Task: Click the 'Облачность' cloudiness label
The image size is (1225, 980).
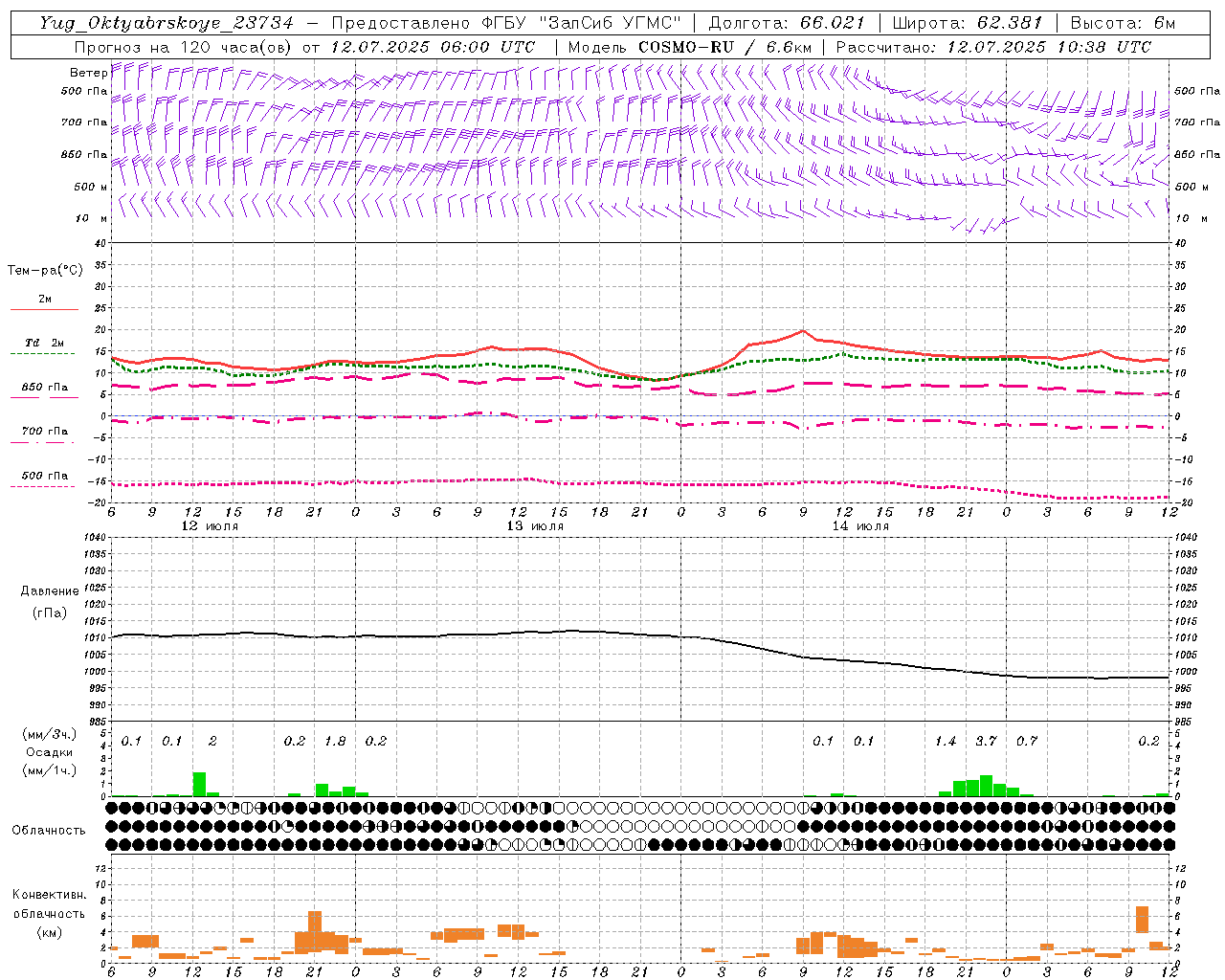Action: pyautogui.click(x=49, y=830)
